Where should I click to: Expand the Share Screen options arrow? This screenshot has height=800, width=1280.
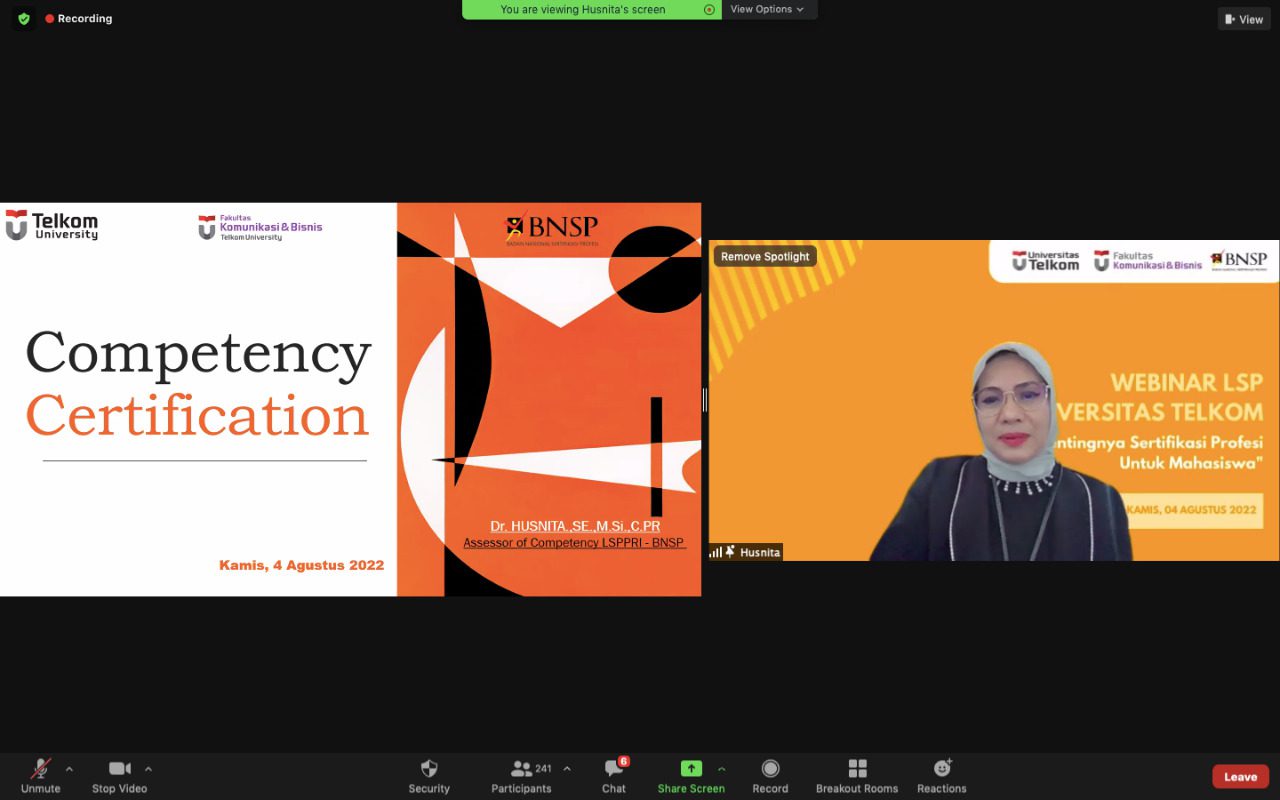721,769
